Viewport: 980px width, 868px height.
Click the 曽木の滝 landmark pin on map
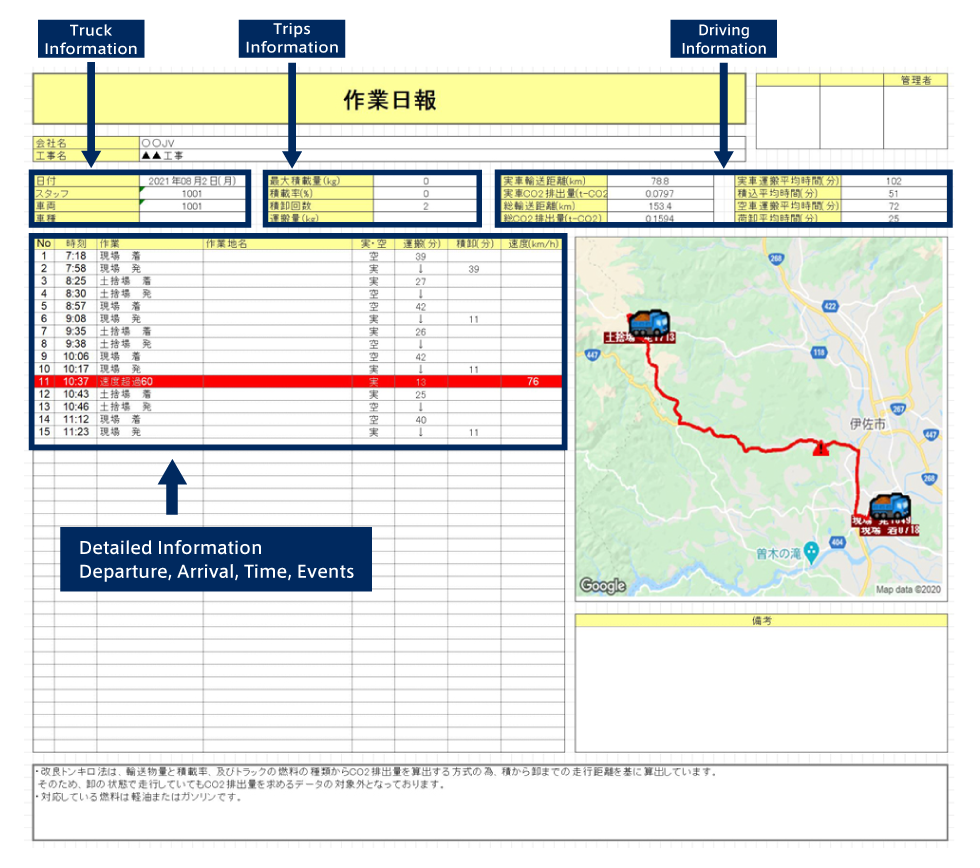click(811, 550)
